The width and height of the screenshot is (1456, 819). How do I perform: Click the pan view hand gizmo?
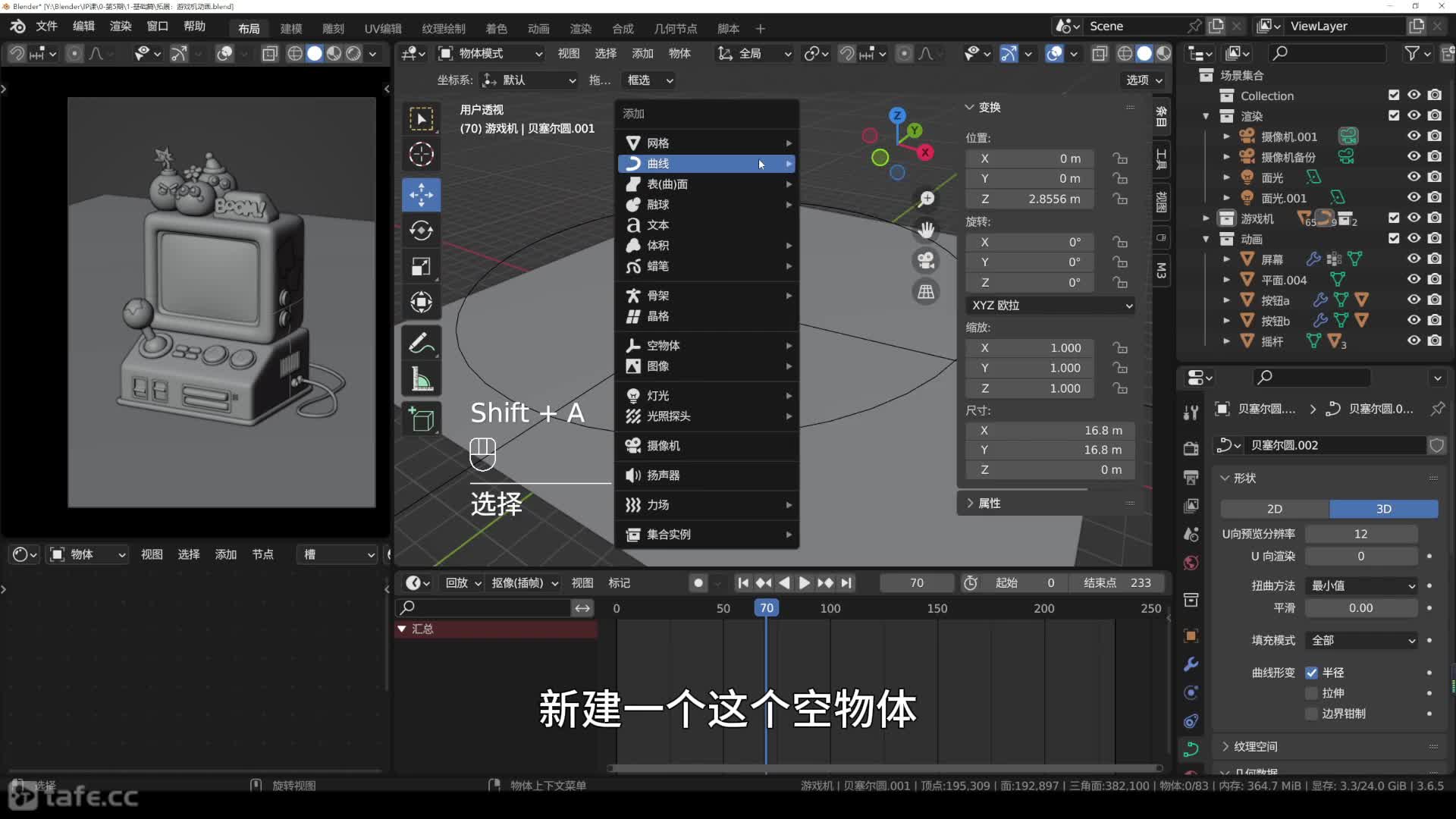(x=927, y=230)
